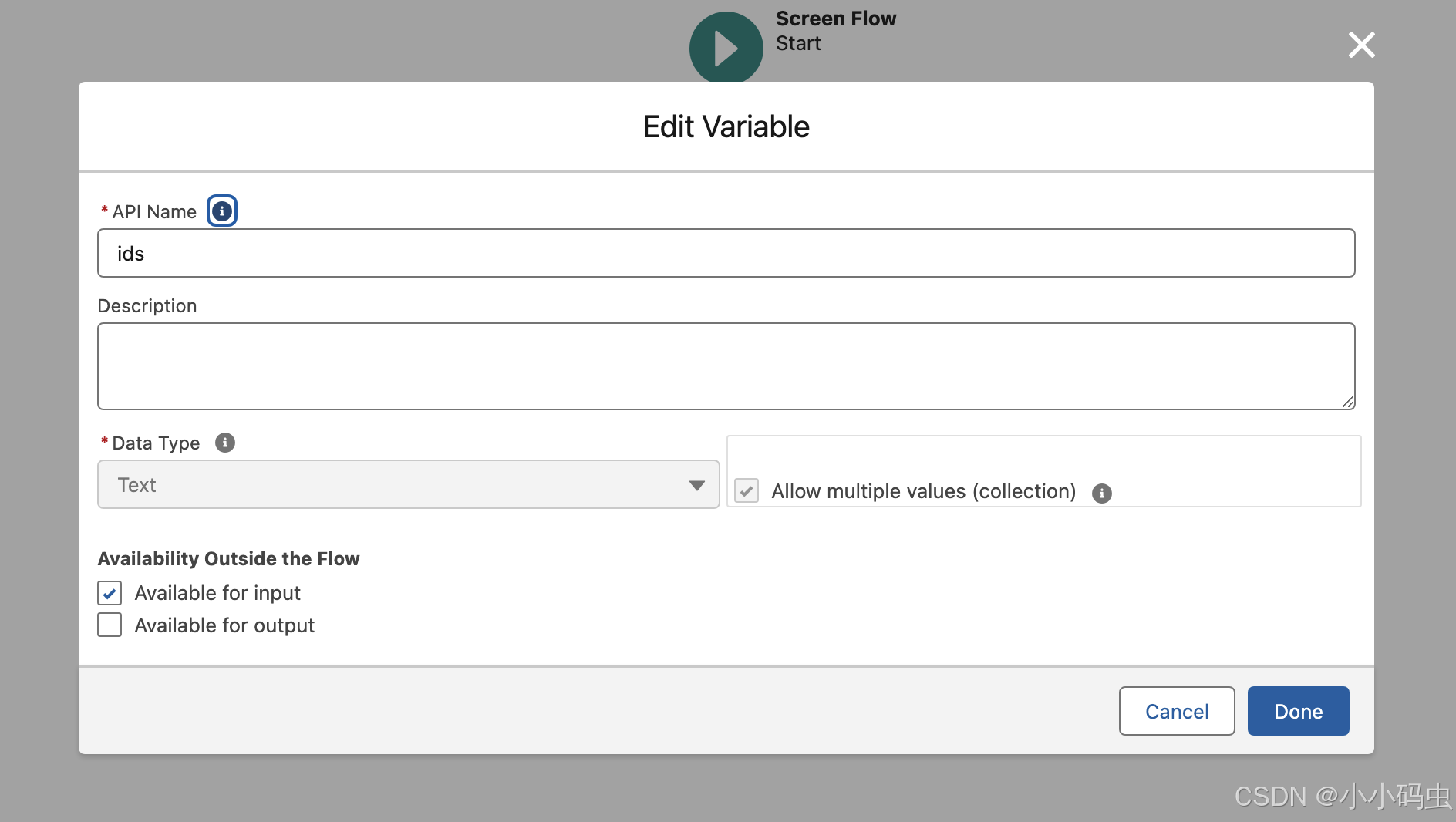Click the Data Type info icon
Image resolution: width=1456 pixels, height=822 pixels.
[x=224, y=443]
